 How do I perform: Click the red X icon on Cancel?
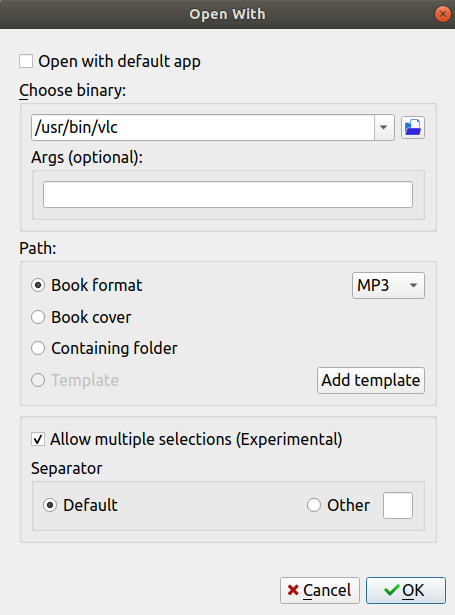tap(293, 590)
